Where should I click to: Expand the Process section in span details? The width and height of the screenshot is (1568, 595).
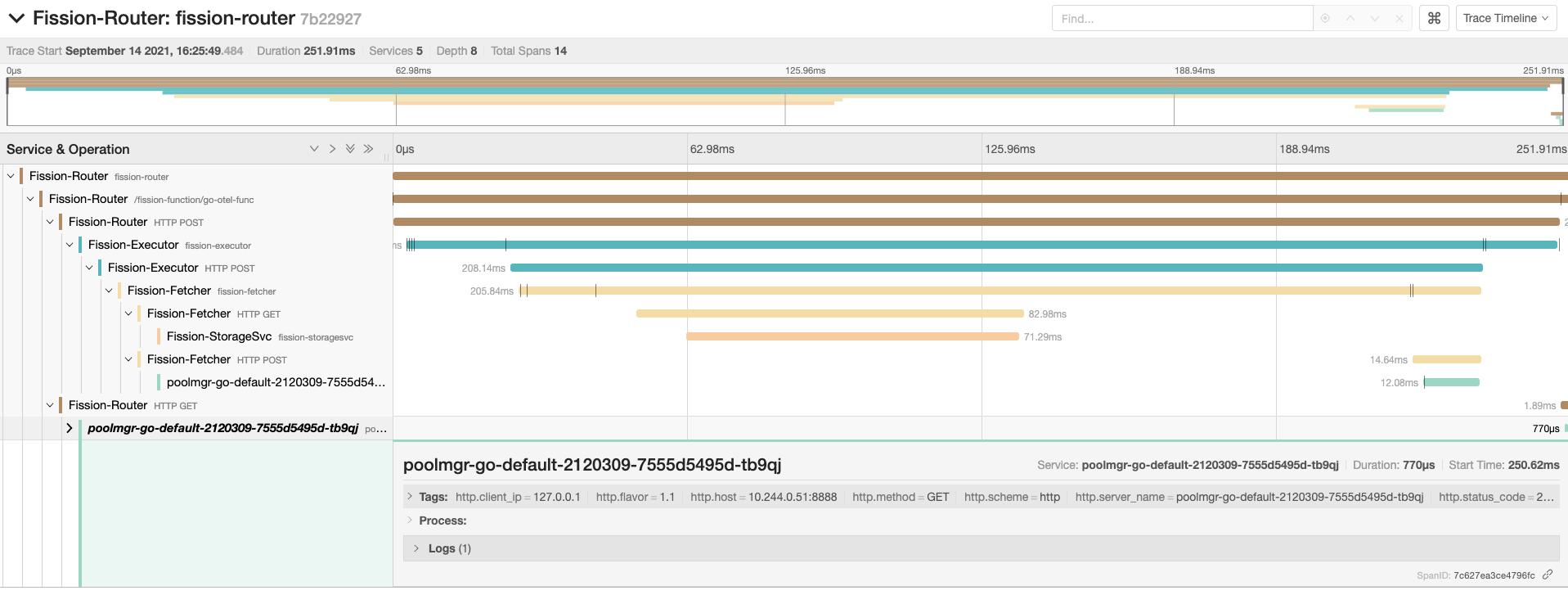[410, 521]
